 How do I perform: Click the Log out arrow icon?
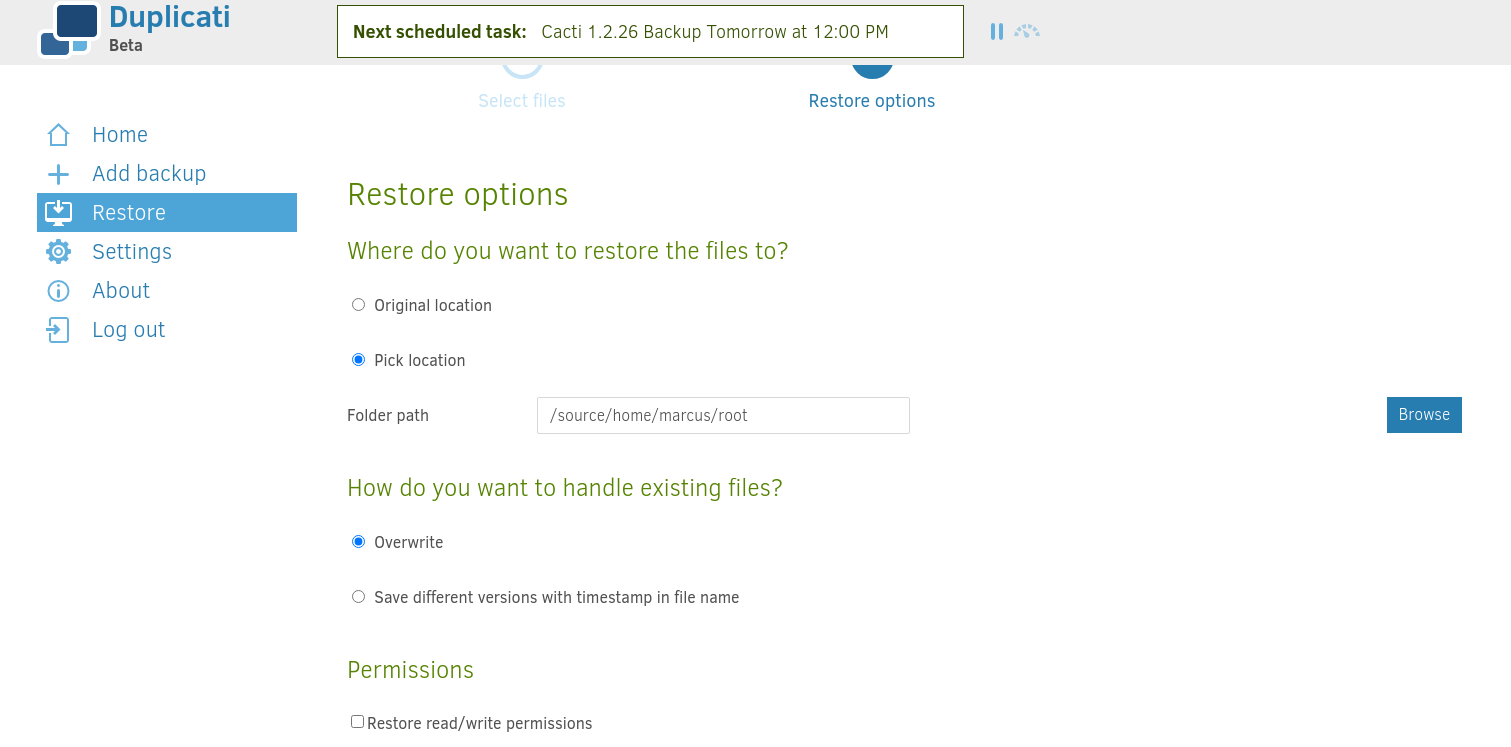tap(59, 330)
